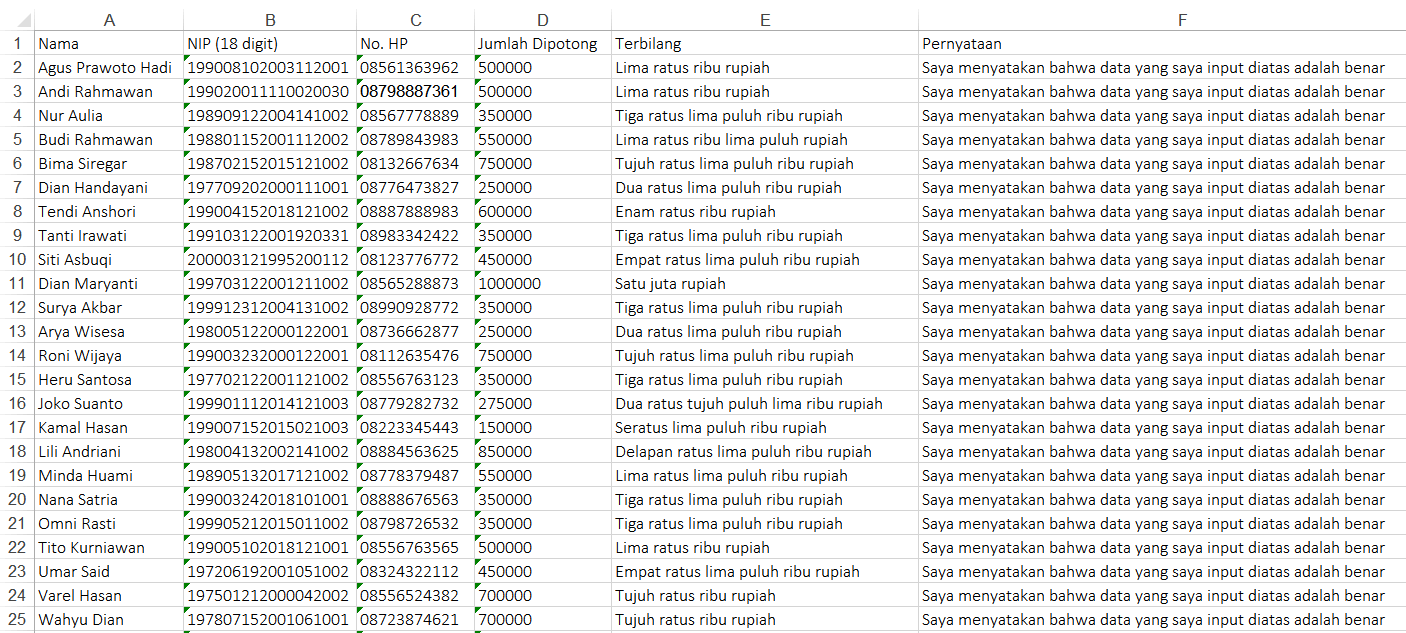Click the amount cell 600000

click(x=542, y=212)
